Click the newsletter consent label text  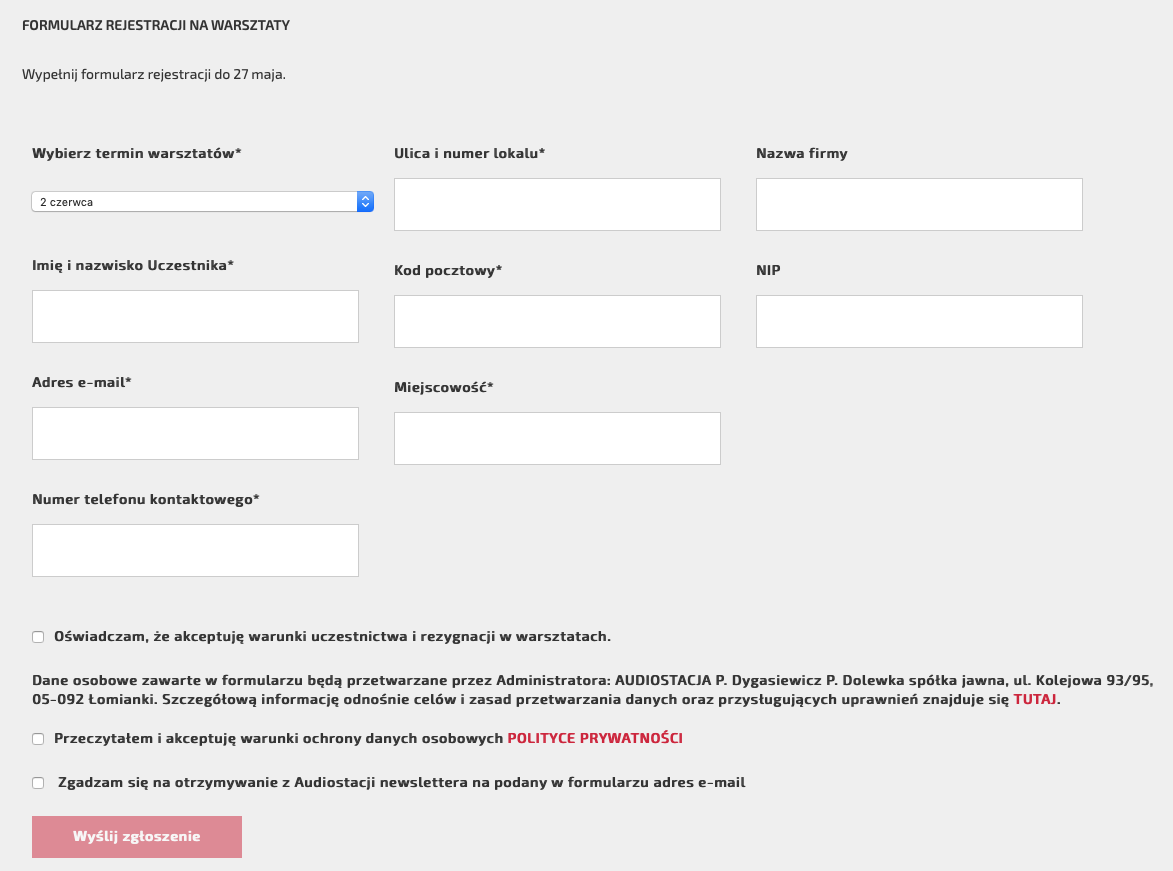click(402, 783)
